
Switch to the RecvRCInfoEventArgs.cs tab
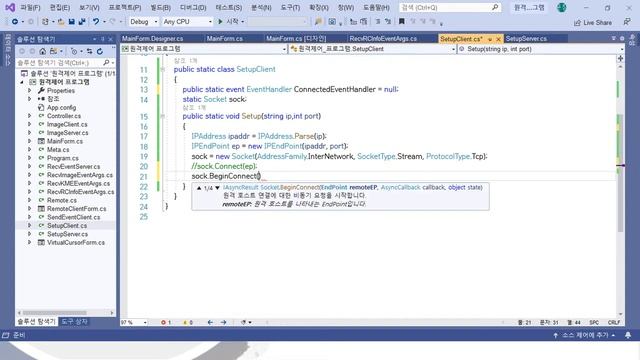[x=383, y=39]
